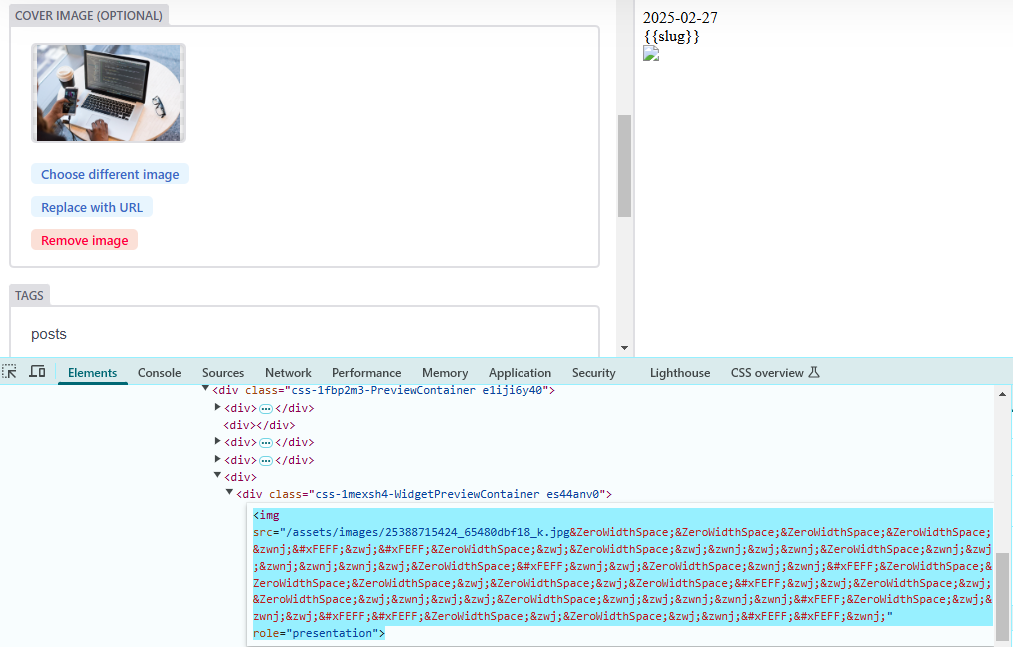The width and height of the screenshot is (1013, 647).
Task: Click the cover image laptop thumbnail
Action: pyautogui.click(x=108, y=93)
